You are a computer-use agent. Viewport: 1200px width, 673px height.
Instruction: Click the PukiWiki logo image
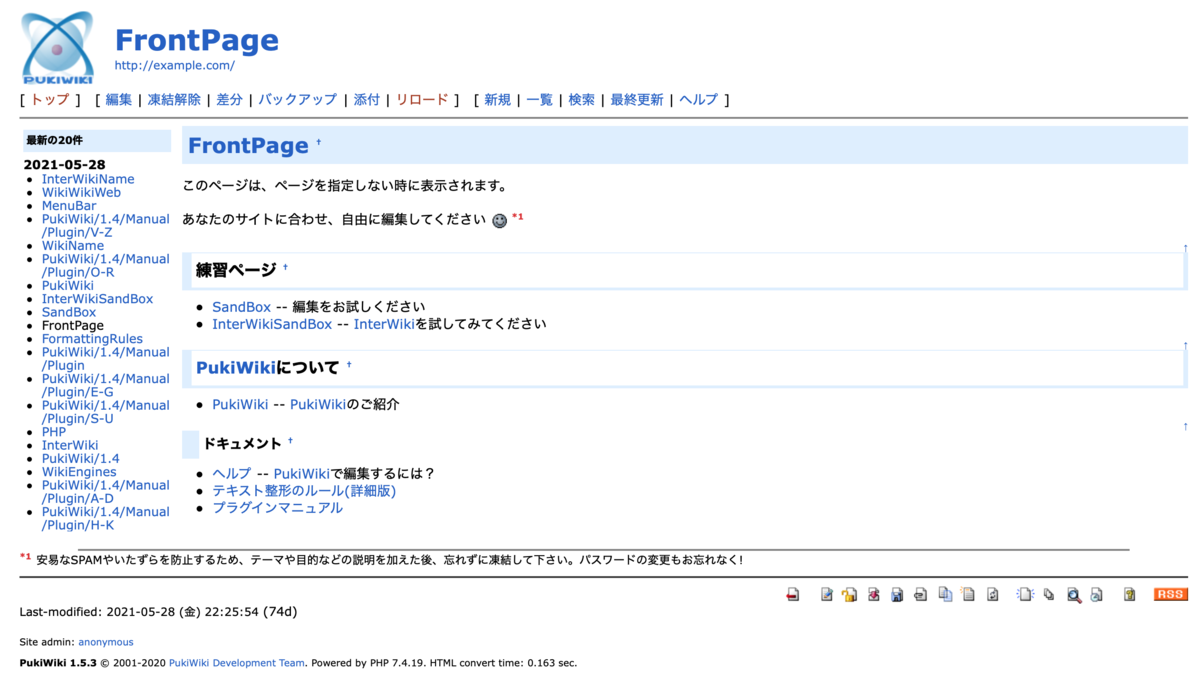(57, 47)
